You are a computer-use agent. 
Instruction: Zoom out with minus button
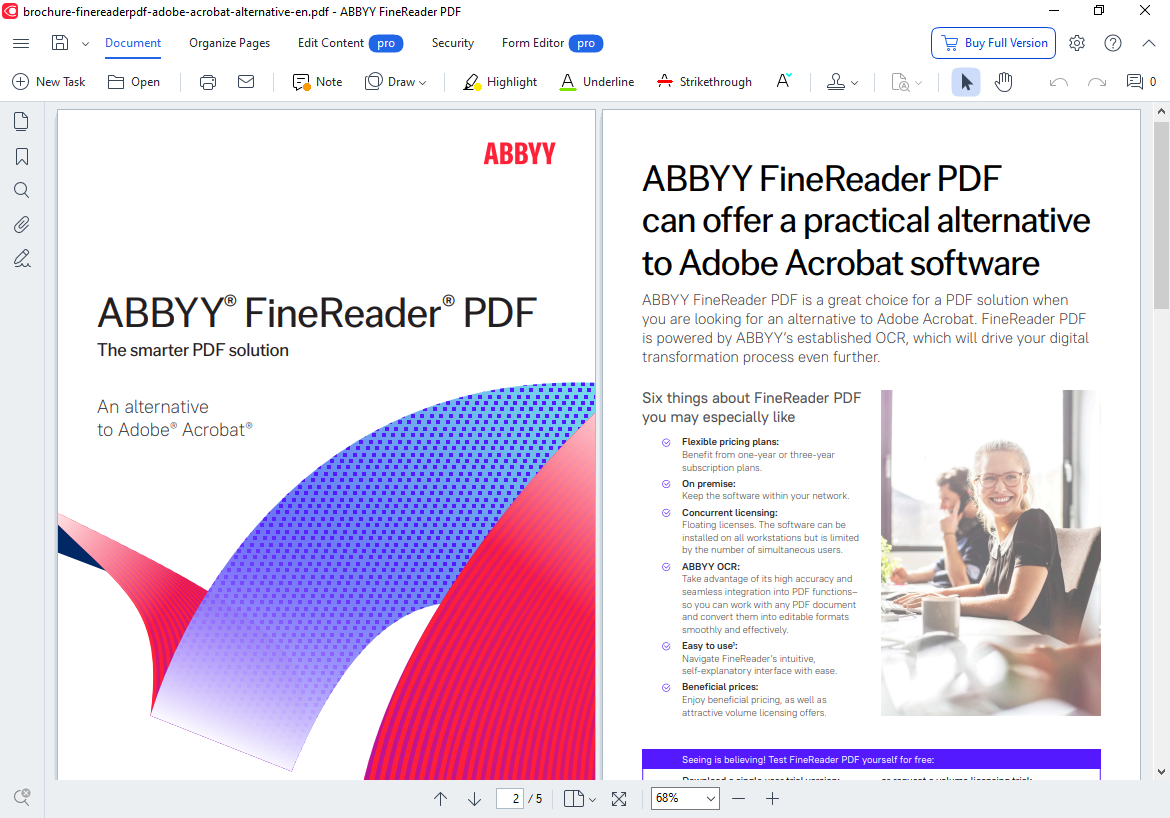[739, 799]
